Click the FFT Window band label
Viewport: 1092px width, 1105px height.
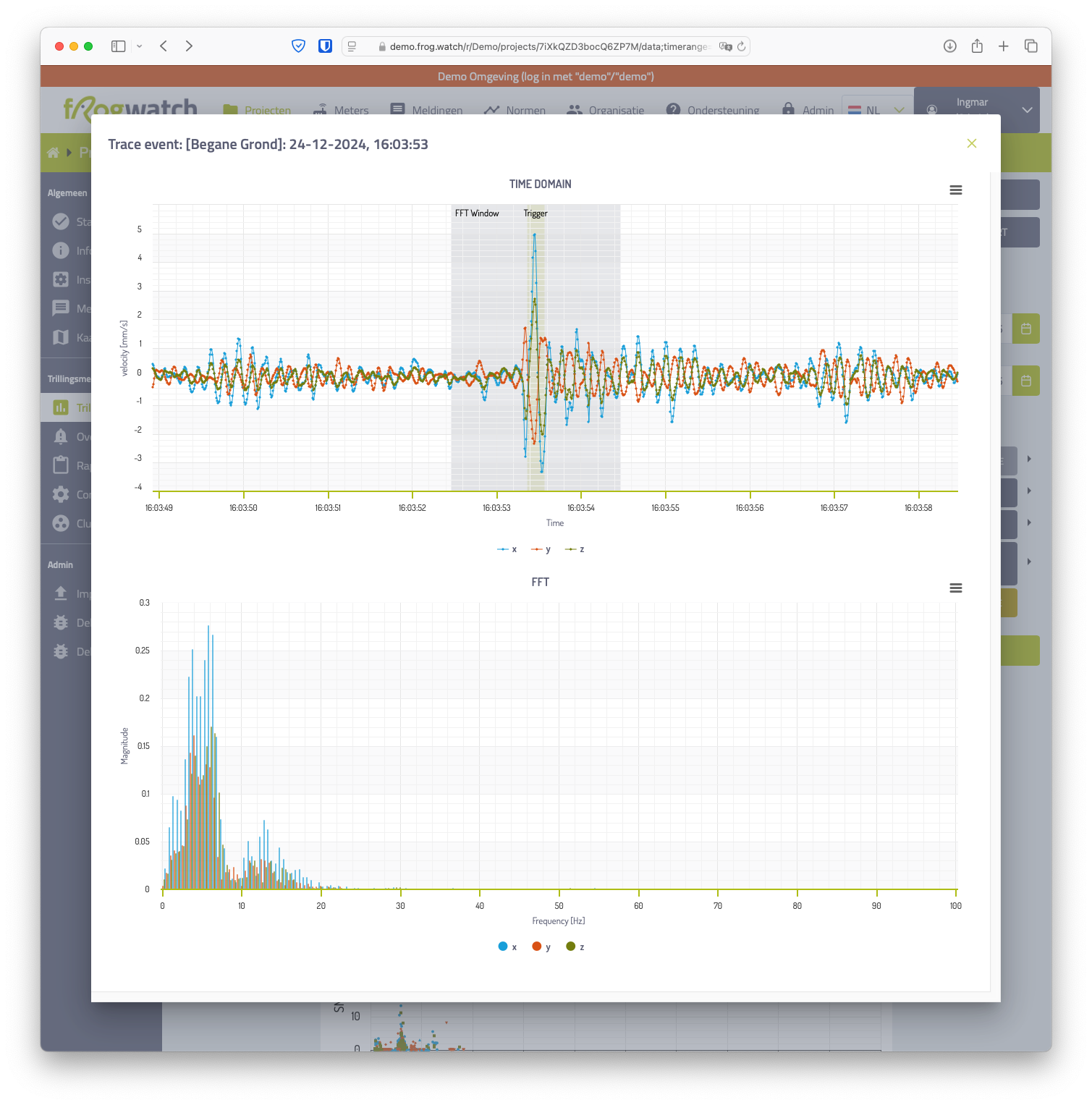click(477, 213)
